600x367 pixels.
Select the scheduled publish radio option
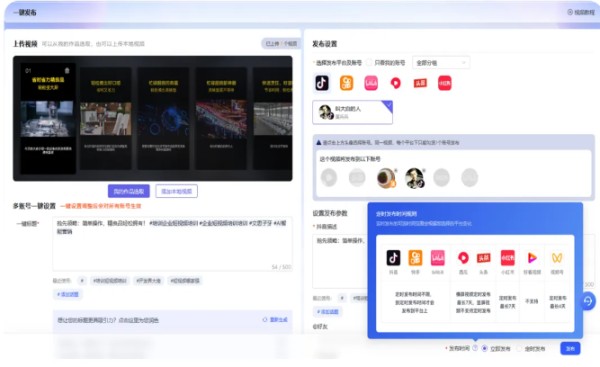point(519,348)
